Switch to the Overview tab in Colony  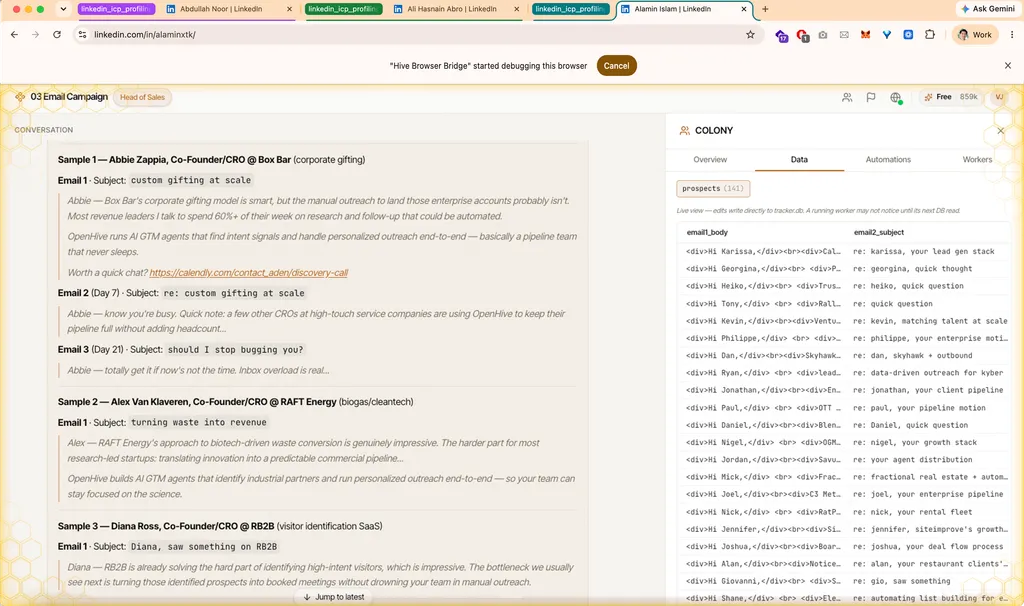[710, 159]
